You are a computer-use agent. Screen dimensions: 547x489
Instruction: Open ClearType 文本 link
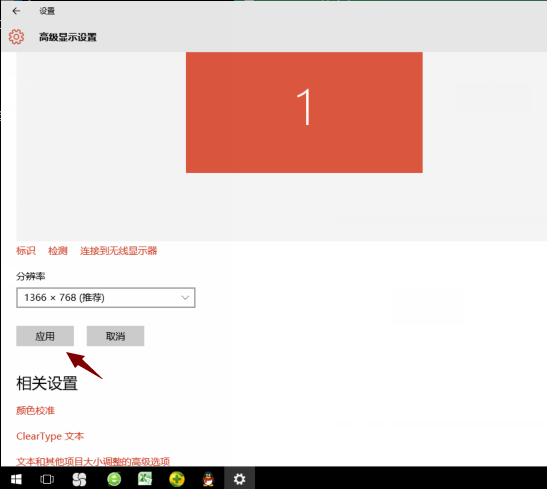[x=50, y=436]
